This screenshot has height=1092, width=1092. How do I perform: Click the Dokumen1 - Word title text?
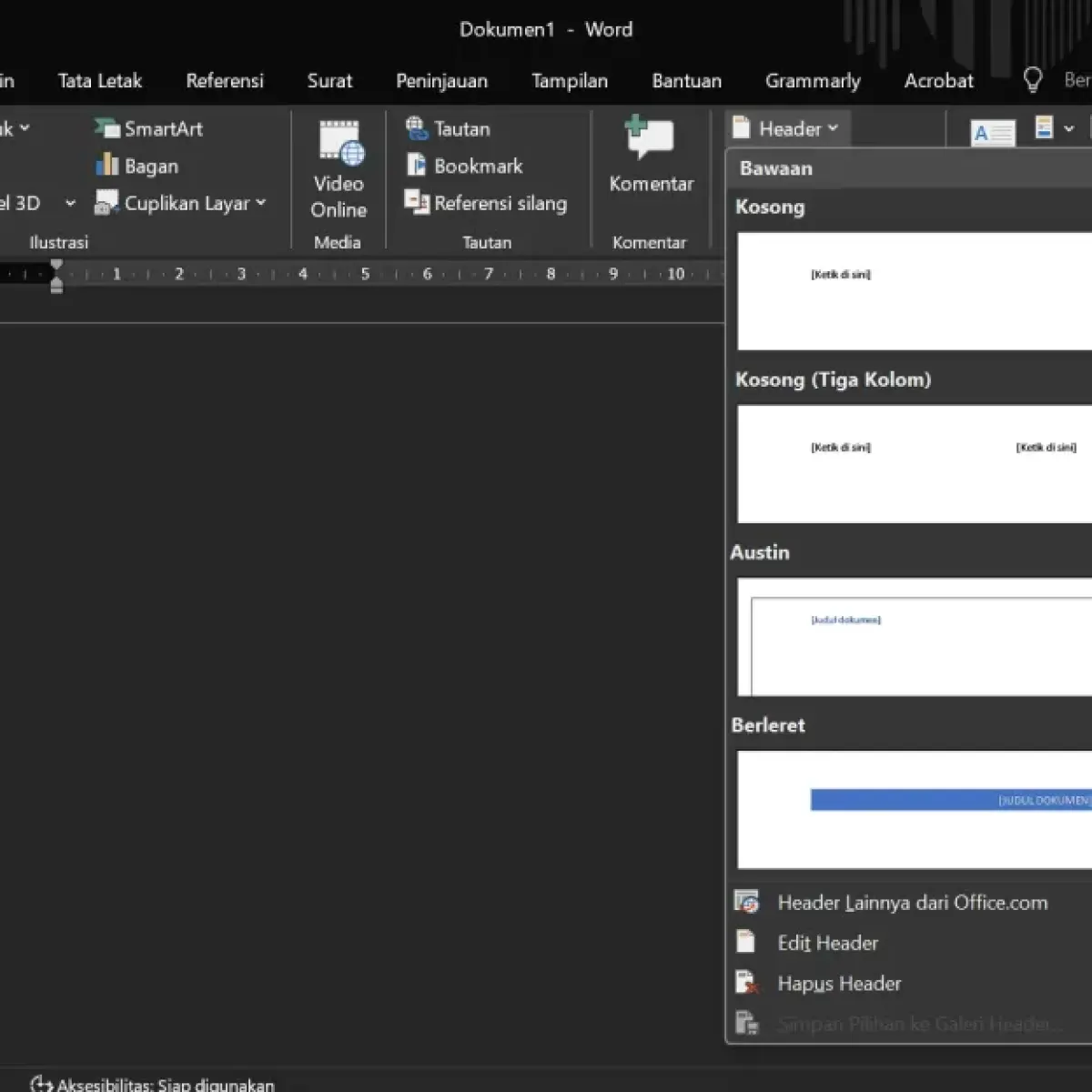pyautogui.click(x=545, y=29)
